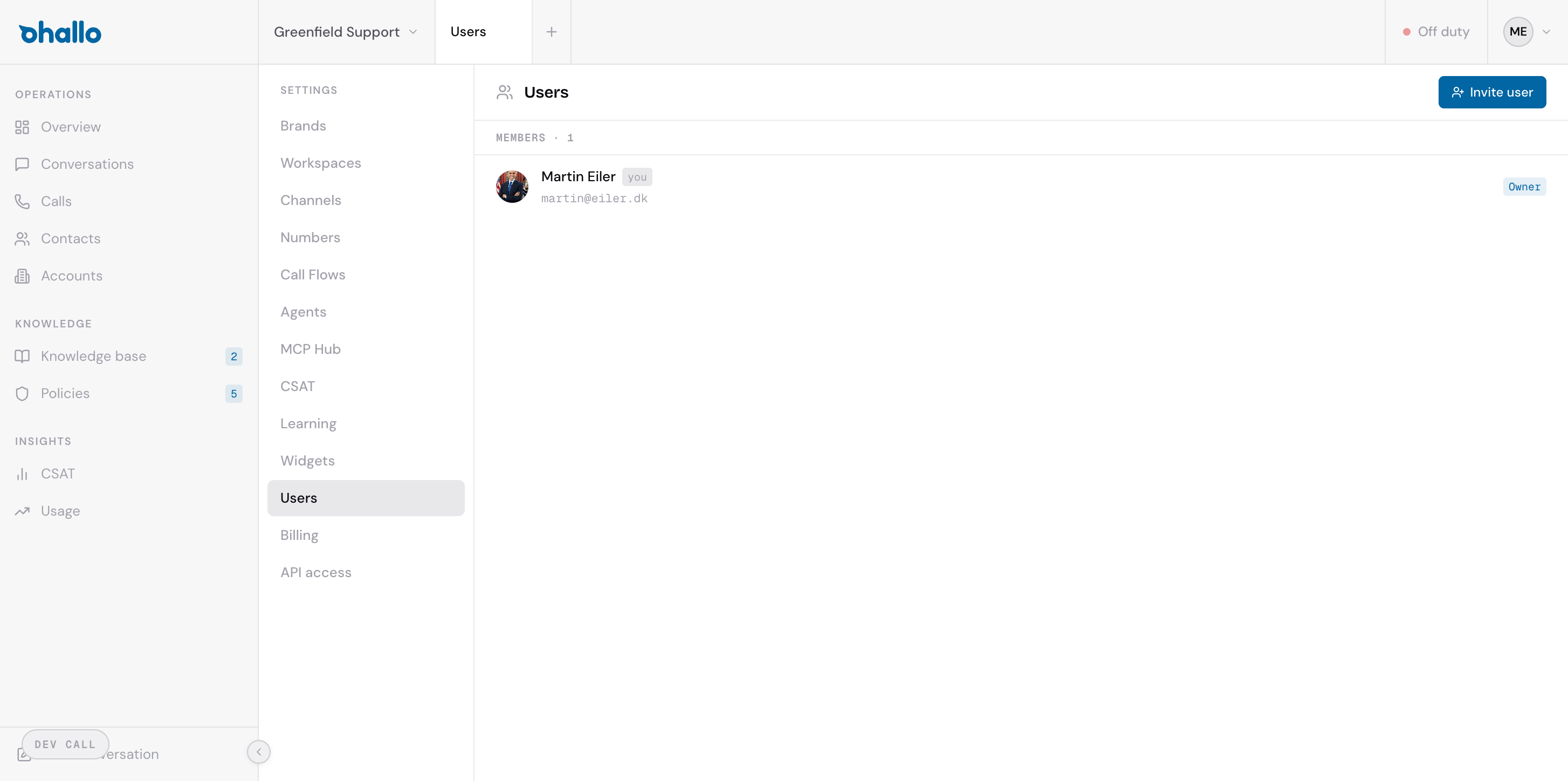Click the ohallo logo
The width and height of the screenshot is (1568, 781).
[60, 32]
